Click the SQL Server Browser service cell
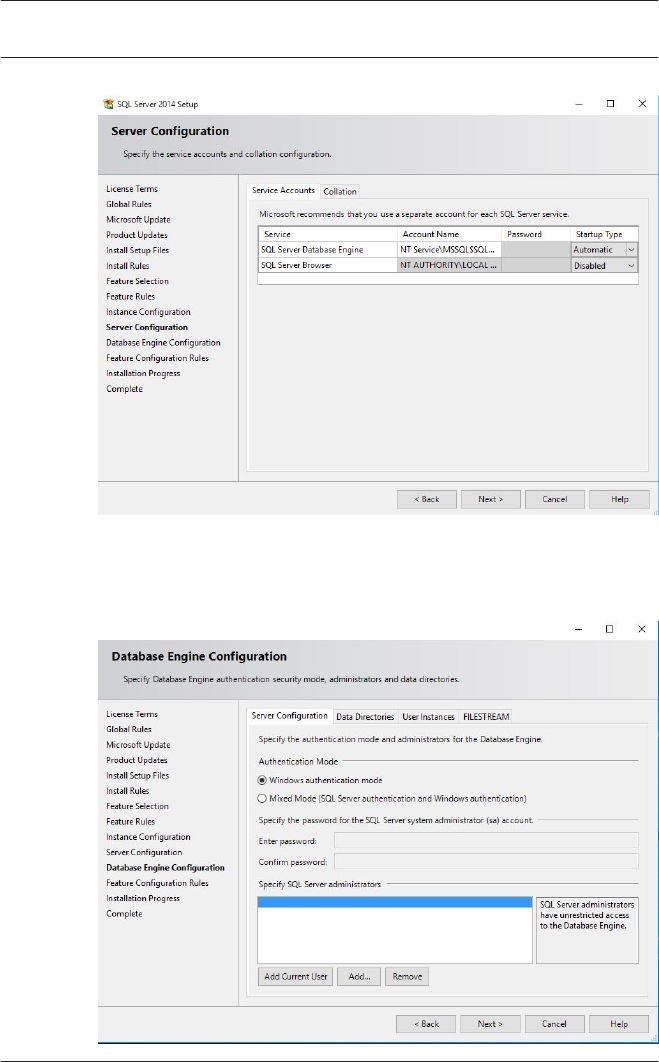 tap(327, 266)
